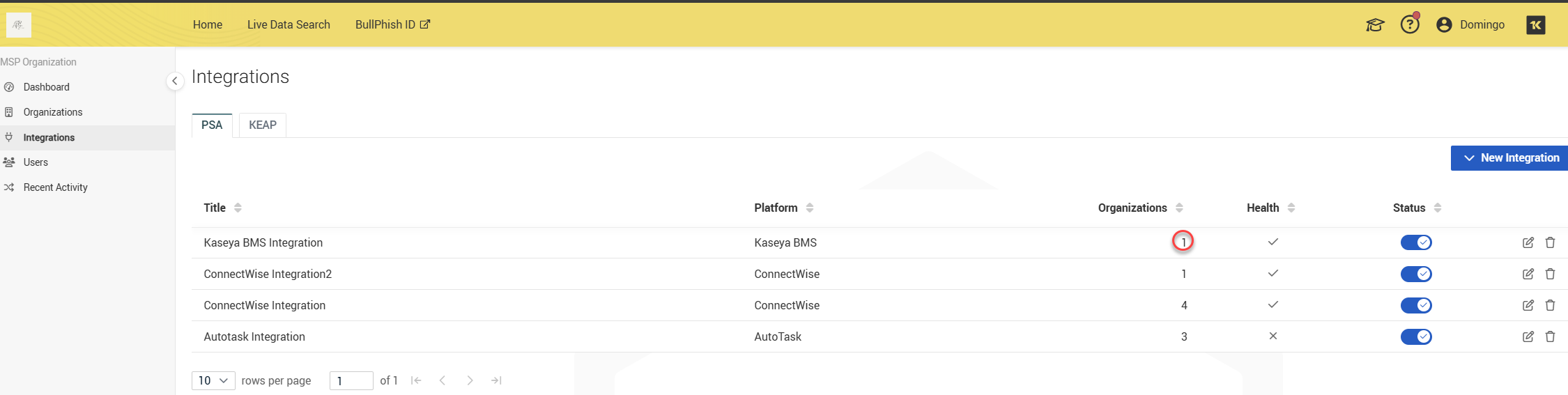
Task: Expand the New Integration dropdown button
Action: tap(1509, 158)
